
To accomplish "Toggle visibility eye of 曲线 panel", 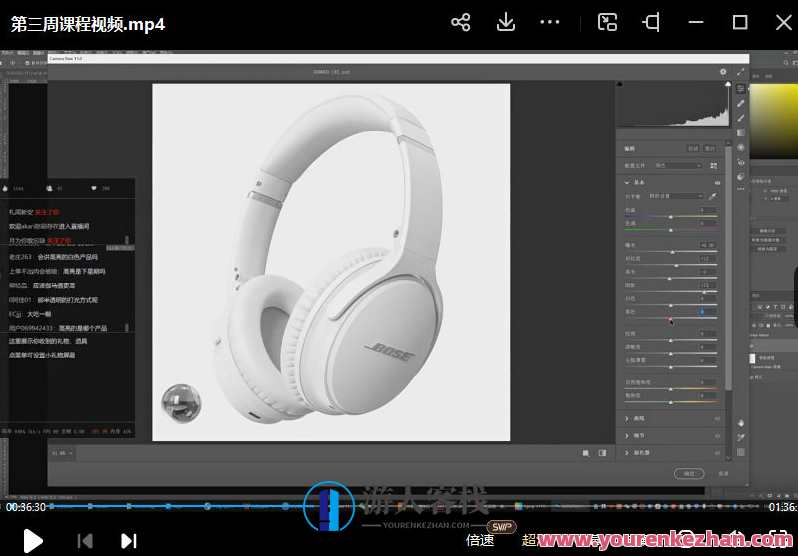I will click(717, 419).
